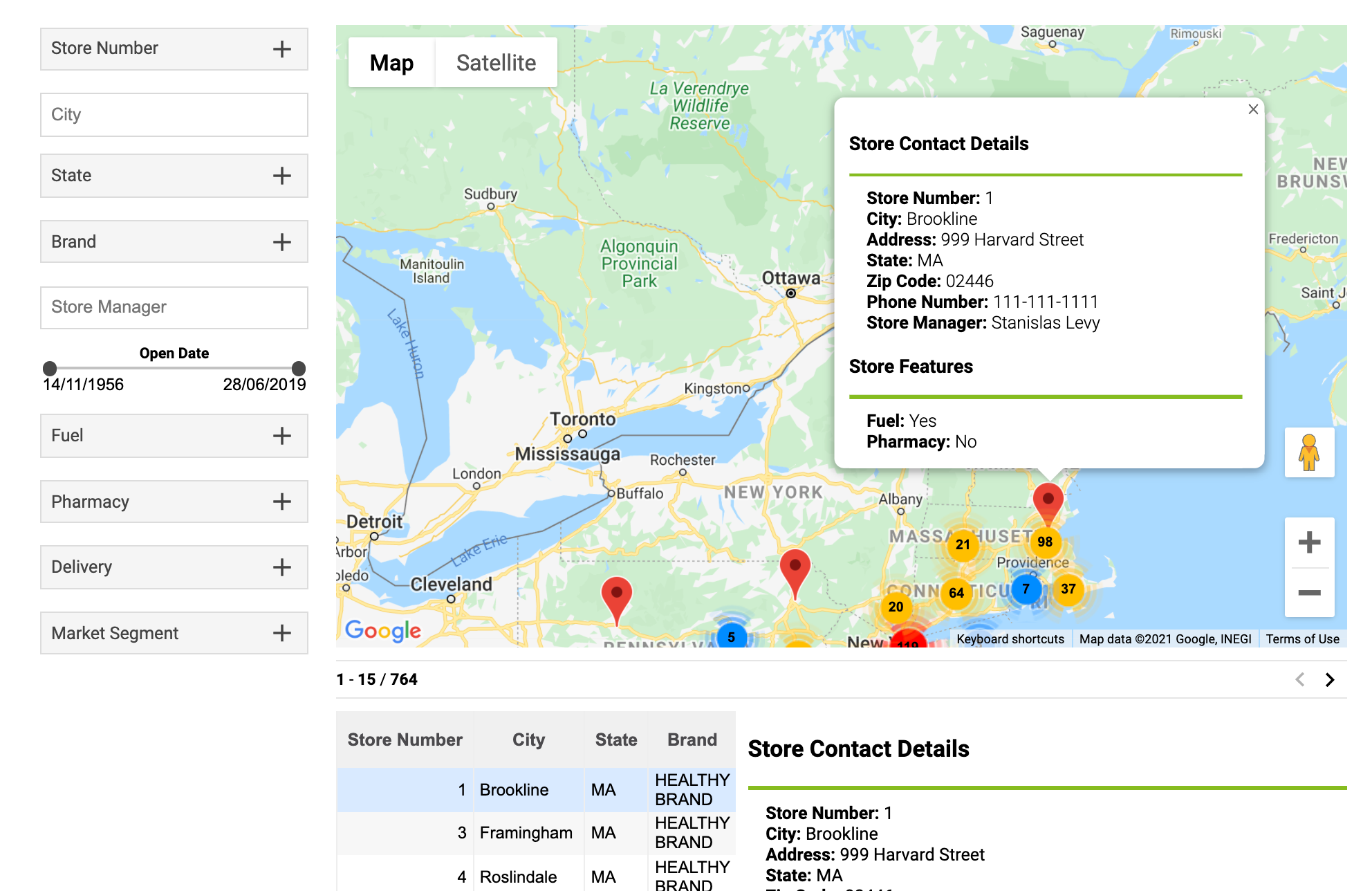
Task: Expand the Brand filter
Action: tap(174, 241)
